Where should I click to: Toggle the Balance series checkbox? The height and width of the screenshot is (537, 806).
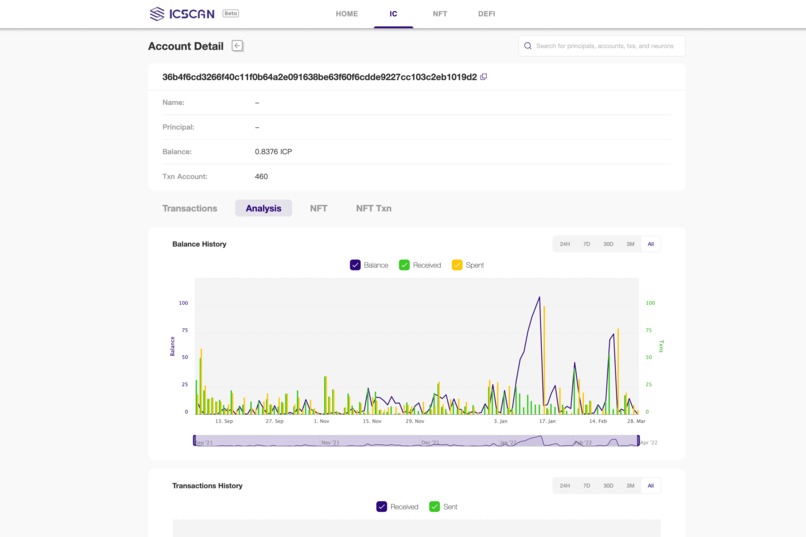pyautogui.click(x=355, y=265)
